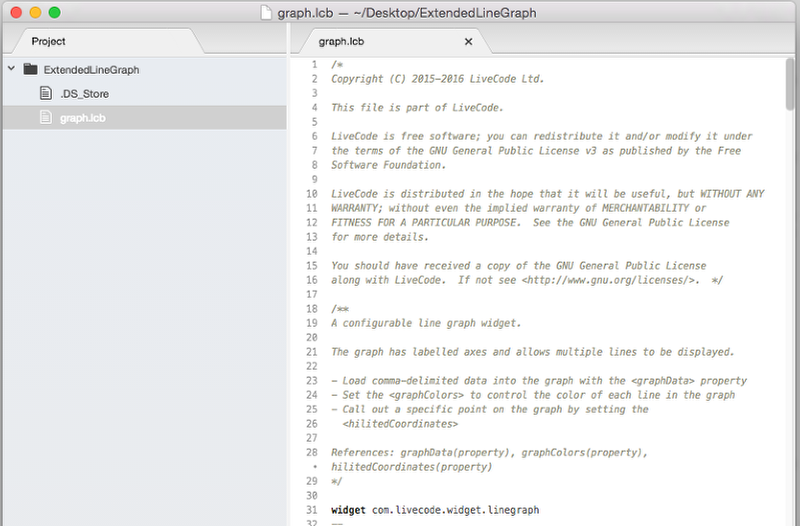This screenshot has height=526, width=800.
Task: Click 'com.livecode.widget.linegraph' identifier
Action: 455,510
